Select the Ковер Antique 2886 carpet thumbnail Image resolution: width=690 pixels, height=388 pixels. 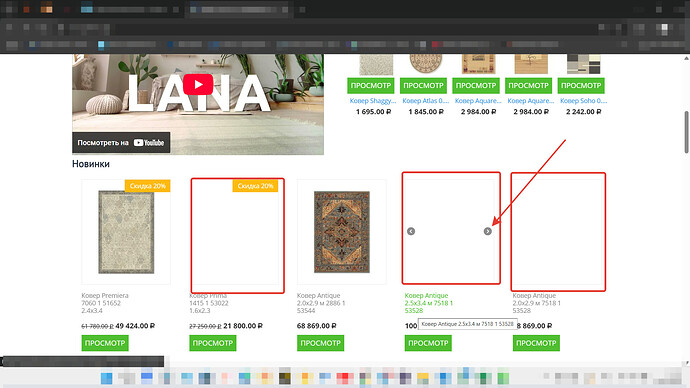pyautogui.click(x=341, y=232)
